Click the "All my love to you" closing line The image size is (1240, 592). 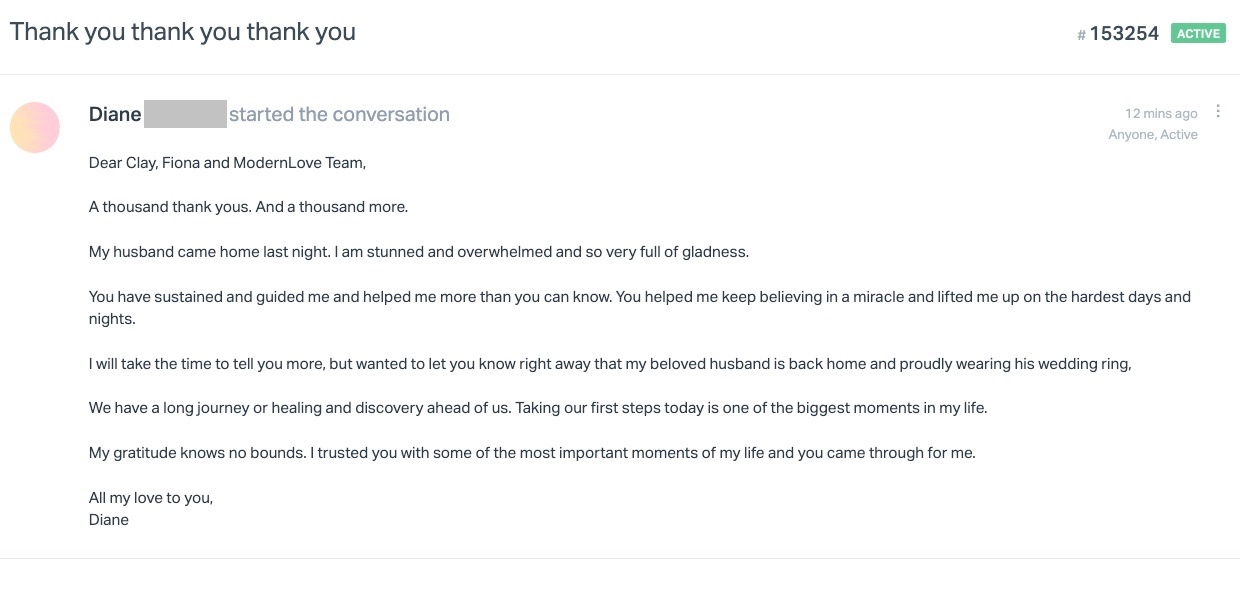(x=151, y=497)
